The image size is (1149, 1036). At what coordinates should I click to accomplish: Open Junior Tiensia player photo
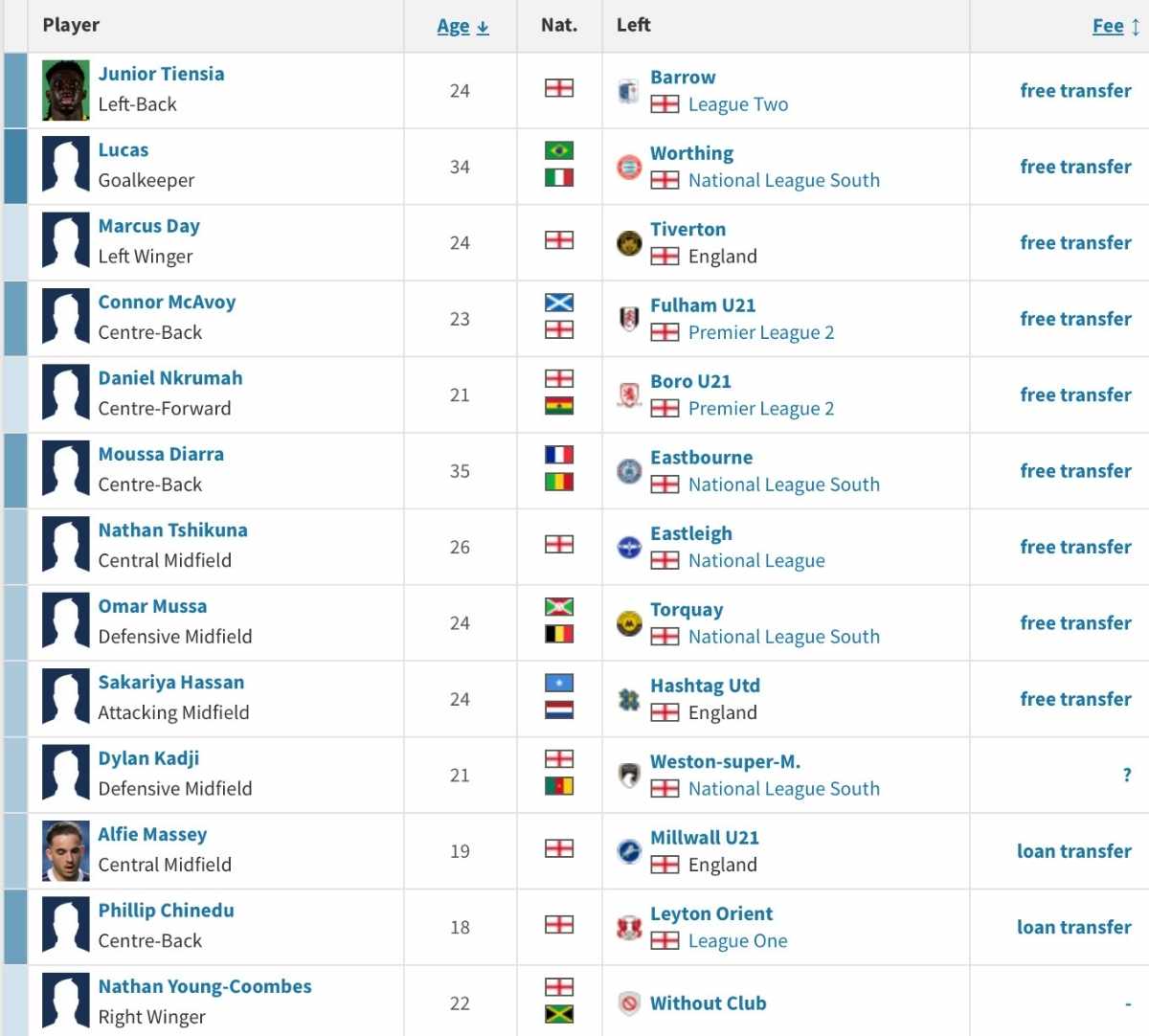point(66,90)
